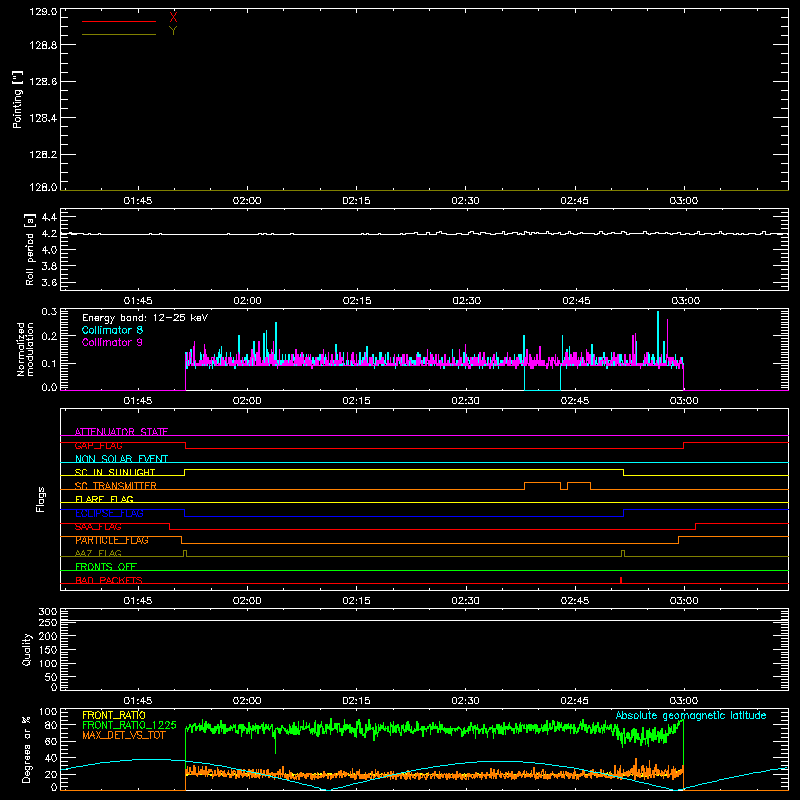Click the 4.4 tick on Roll period axis
The height and width of the screenshot is (800, 800).
coord(49,217)
